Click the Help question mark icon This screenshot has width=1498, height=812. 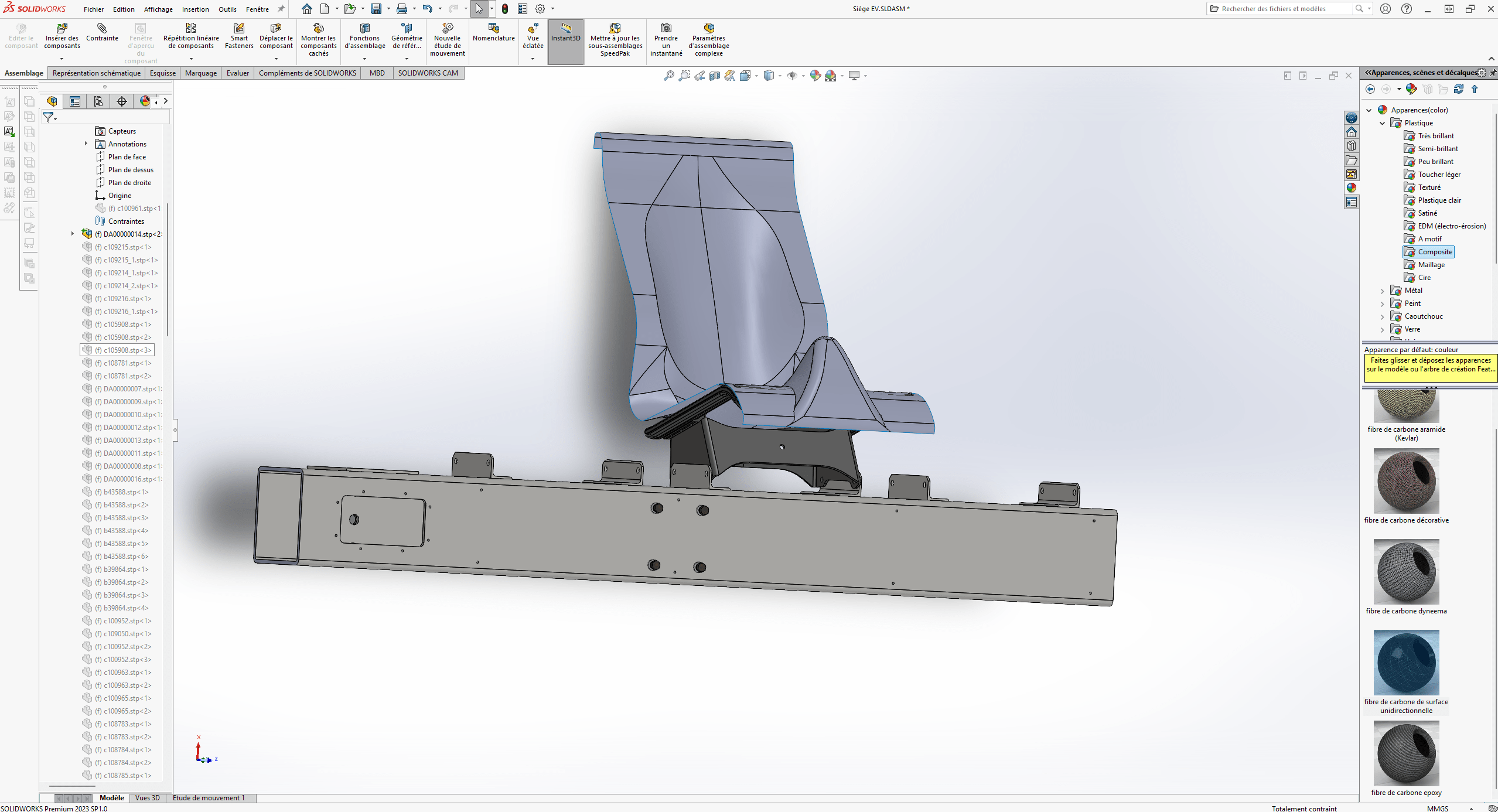point(1406,9)
